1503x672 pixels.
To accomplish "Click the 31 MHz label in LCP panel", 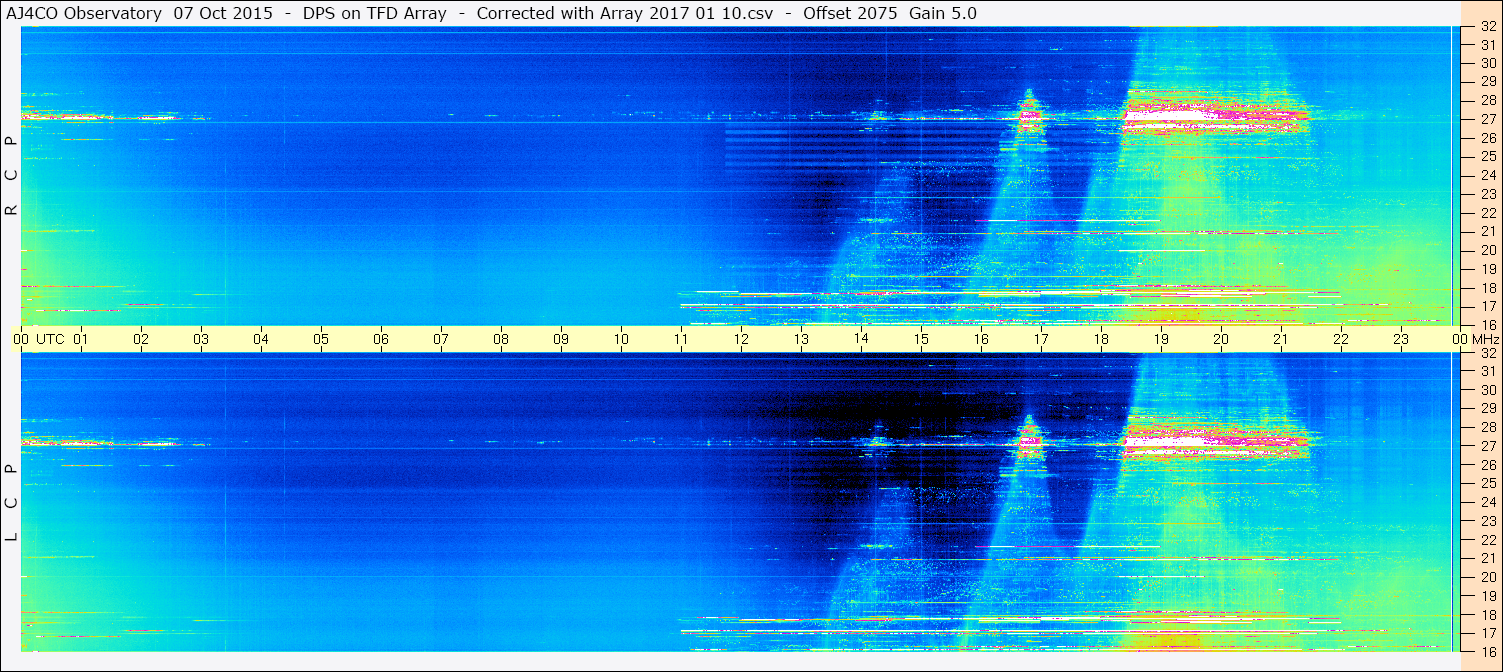I will (x=1487, y=371).
